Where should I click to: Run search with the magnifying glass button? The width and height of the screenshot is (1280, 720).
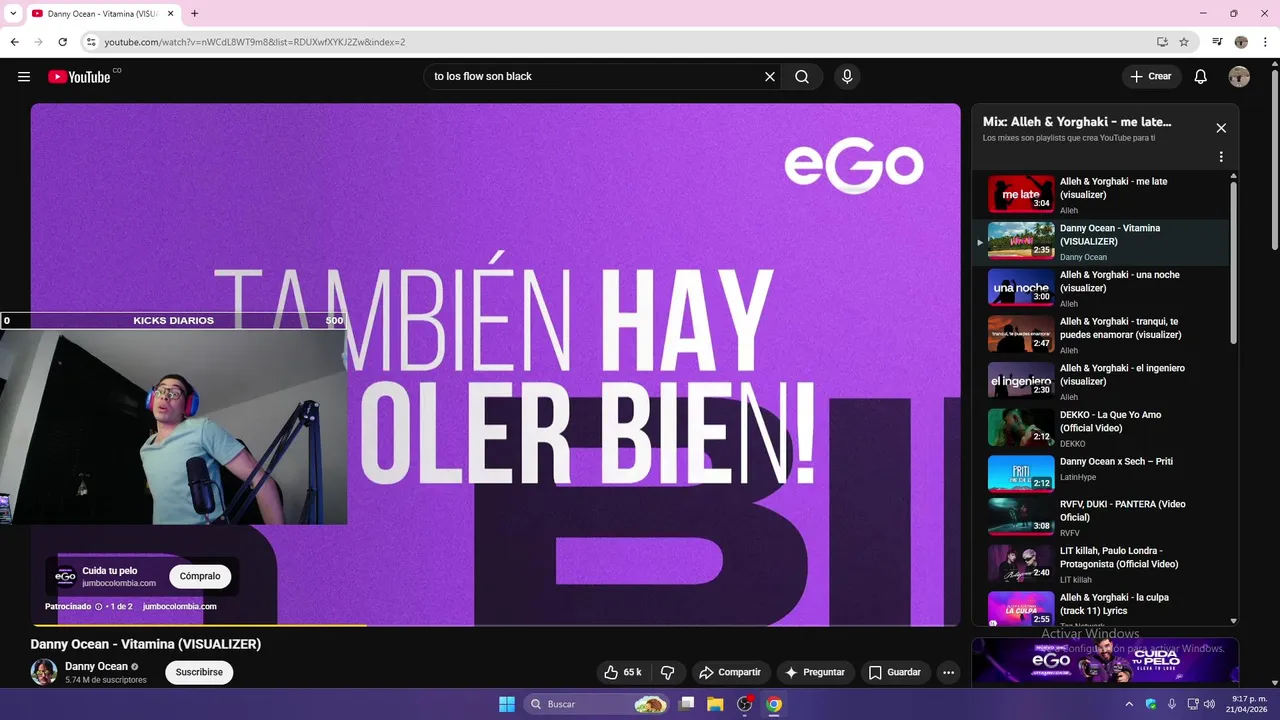(x=802, y=77)
